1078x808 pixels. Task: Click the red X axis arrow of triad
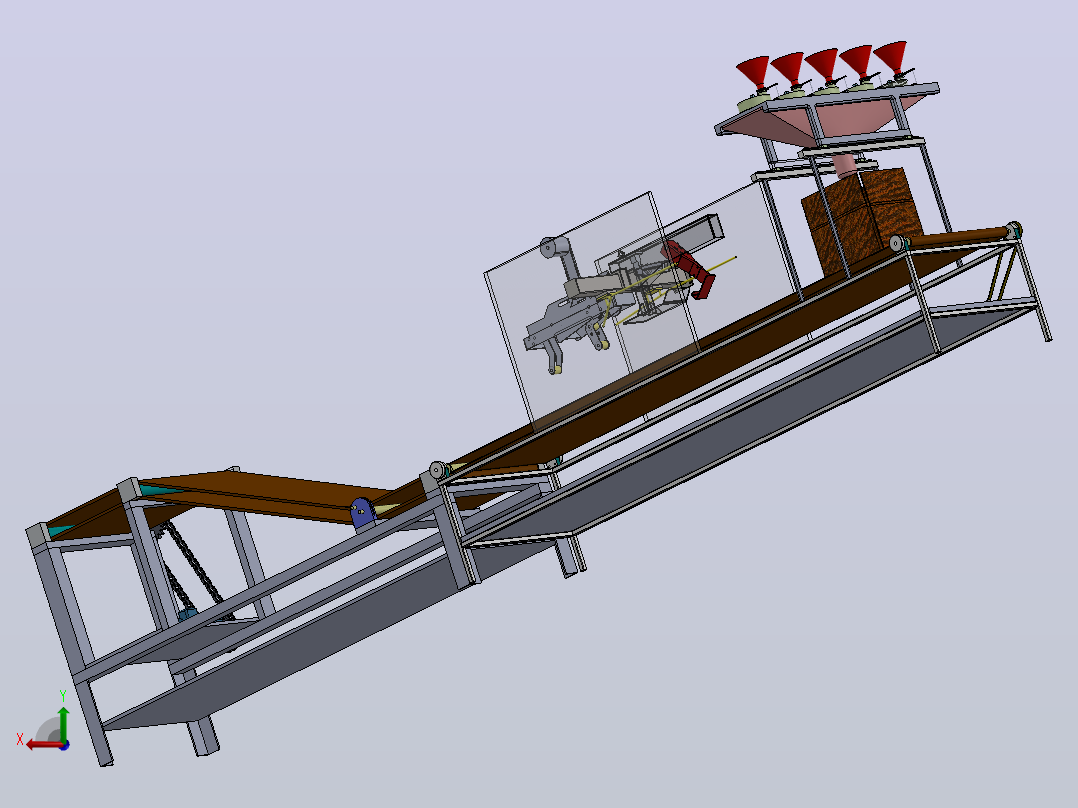pos(43,745)
